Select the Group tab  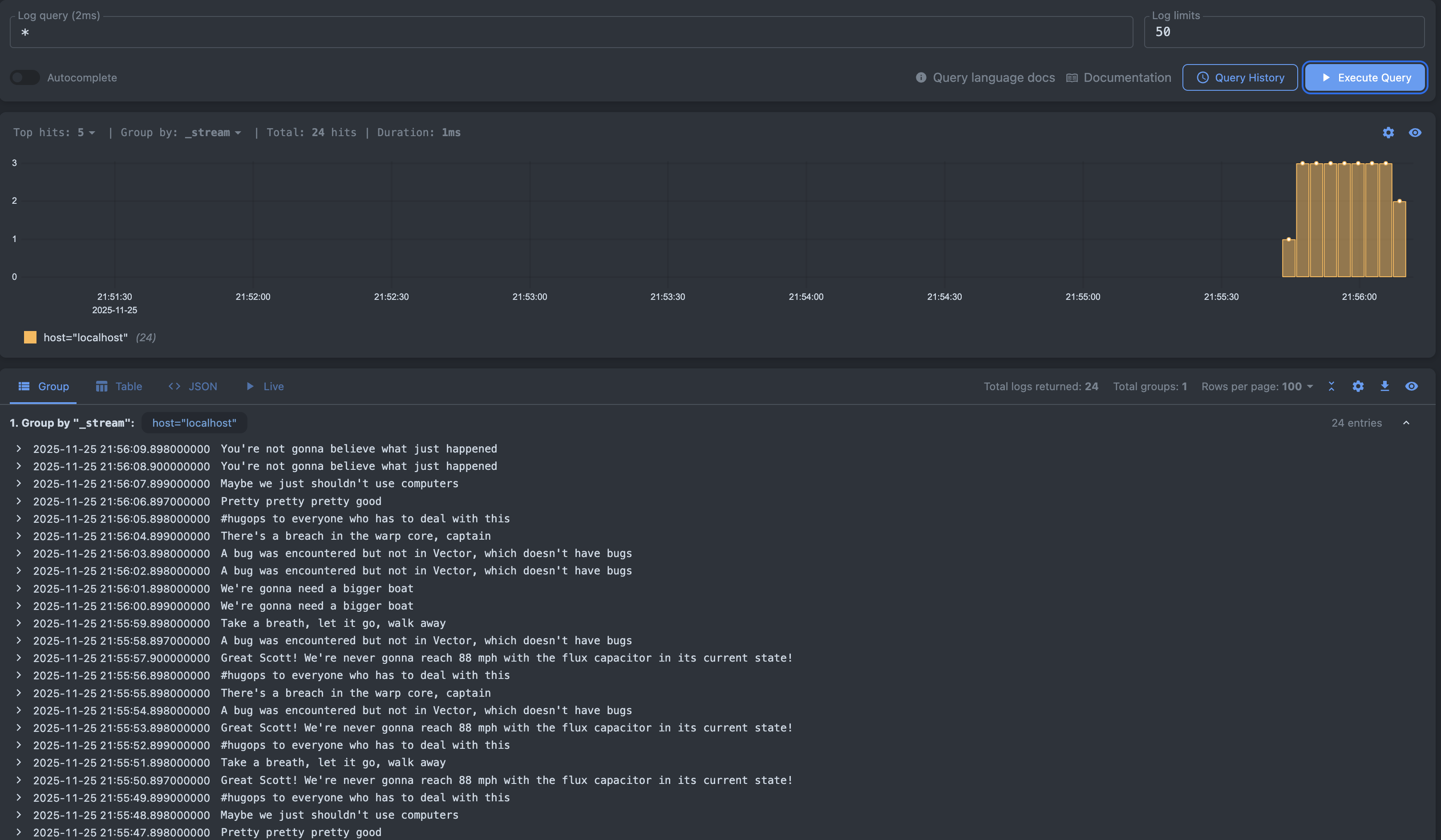[44, 387]
